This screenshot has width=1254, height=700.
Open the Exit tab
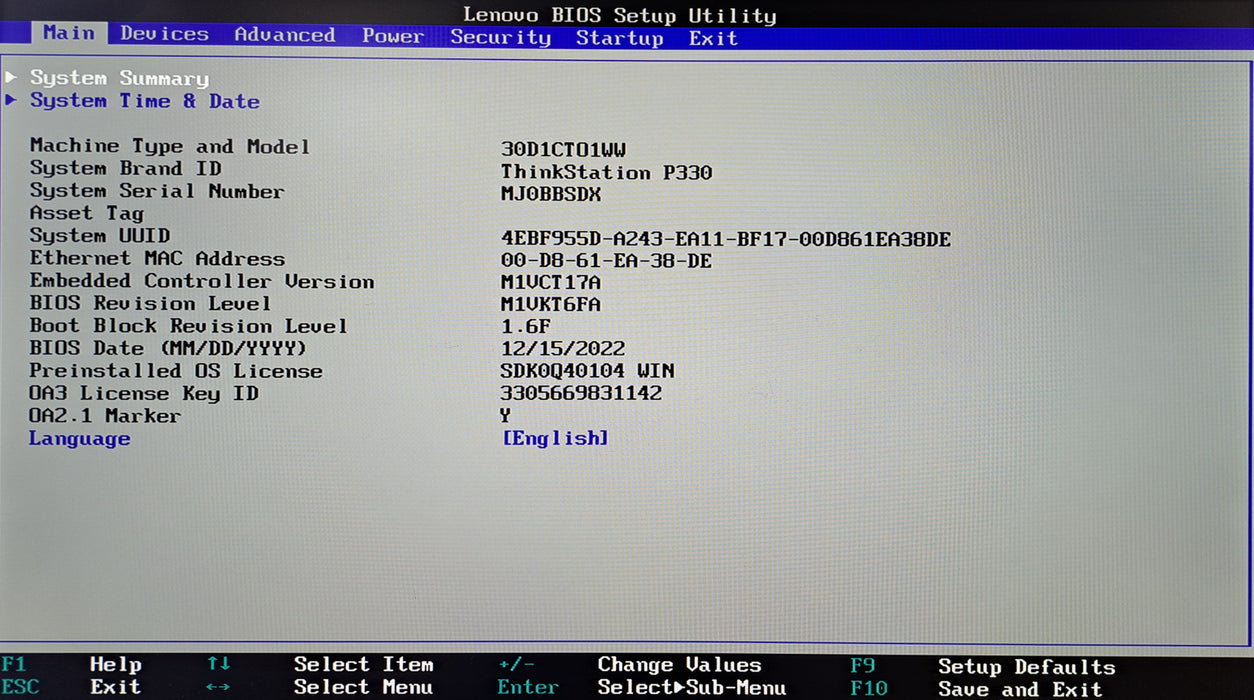coord(713,38)
